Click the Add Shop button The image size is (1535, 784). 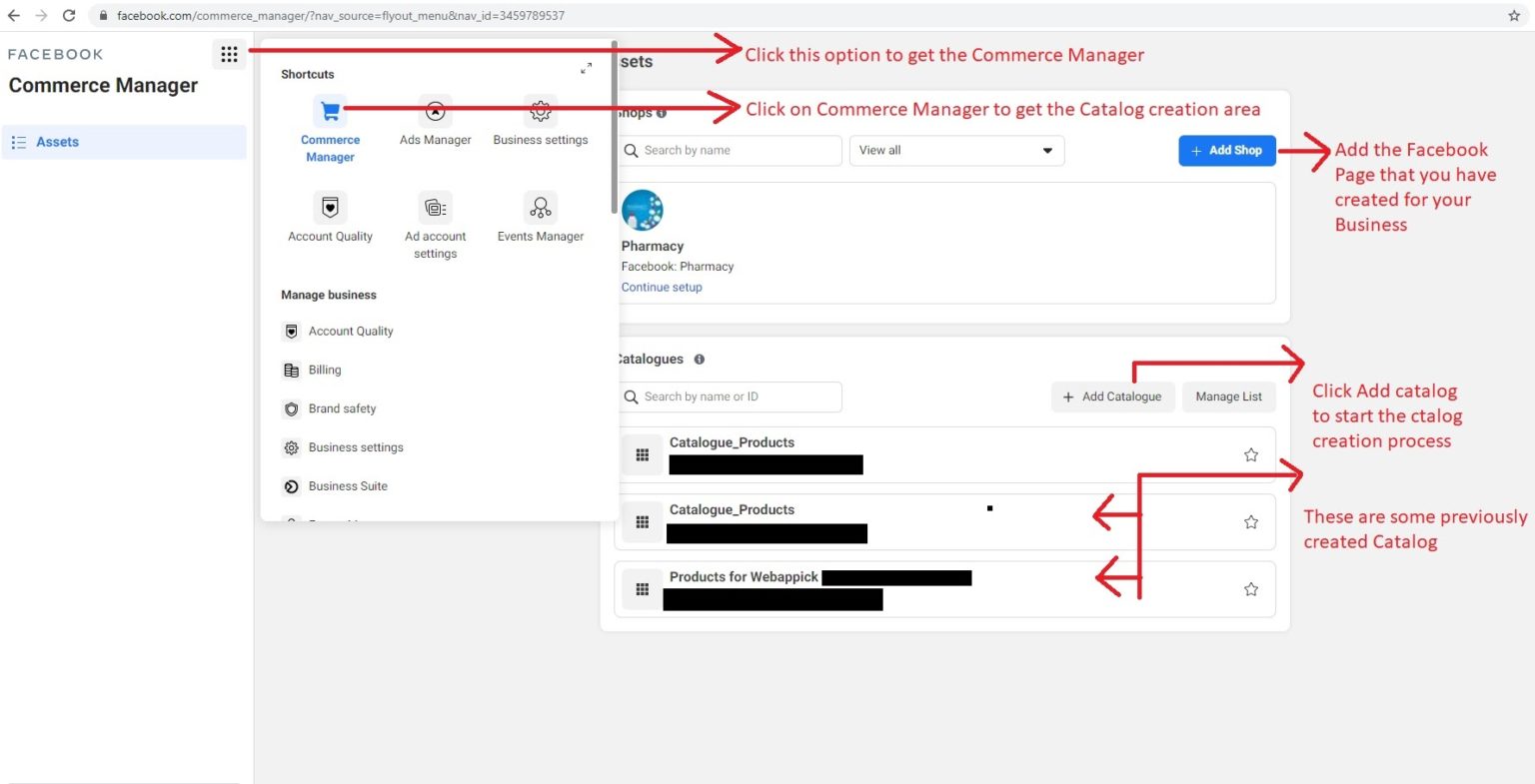click(1226, 150)
